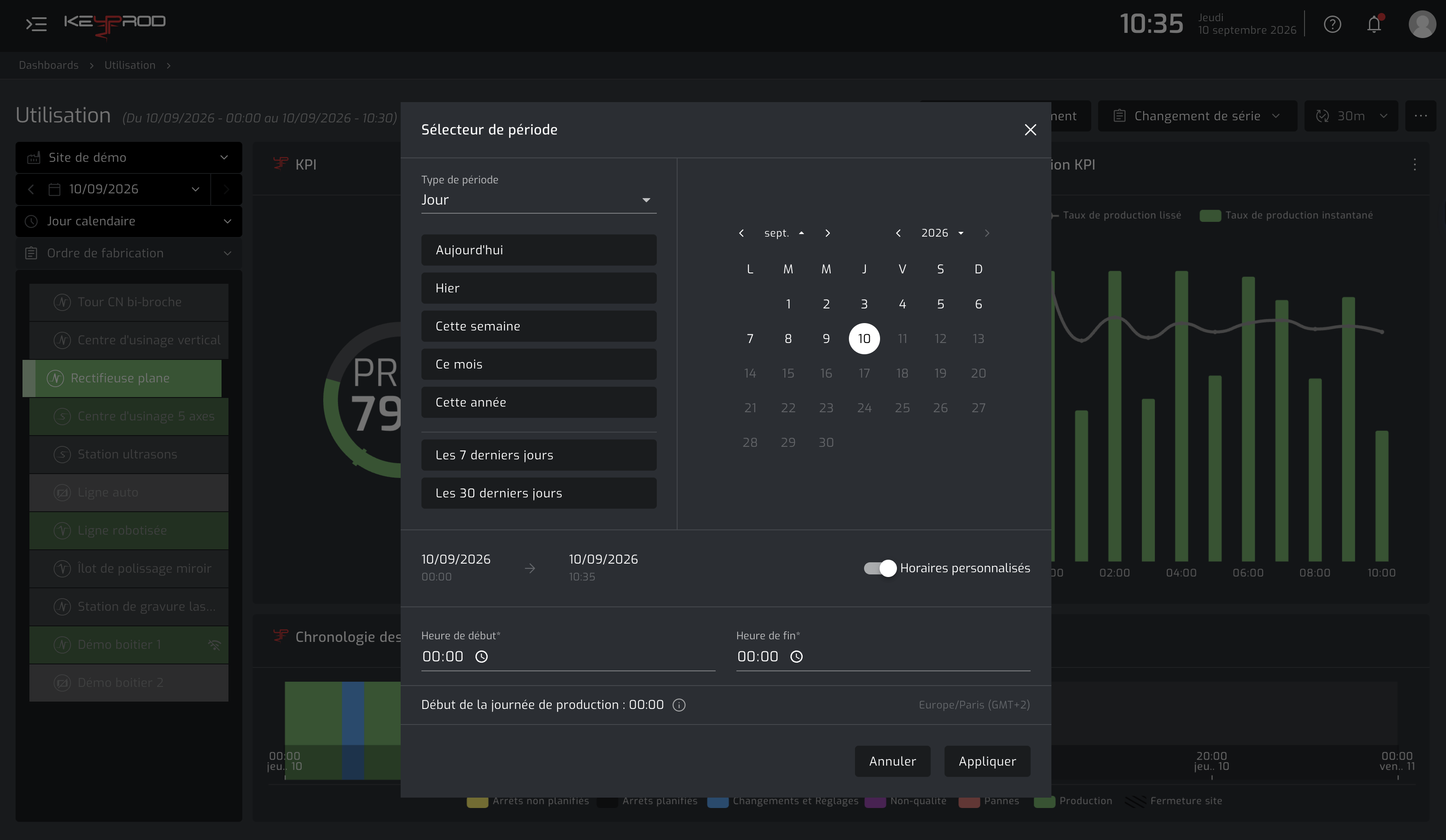Click the info icon beside production day start
The width and height of the screenshot is (1446, 840).
(x=679, y=705)
